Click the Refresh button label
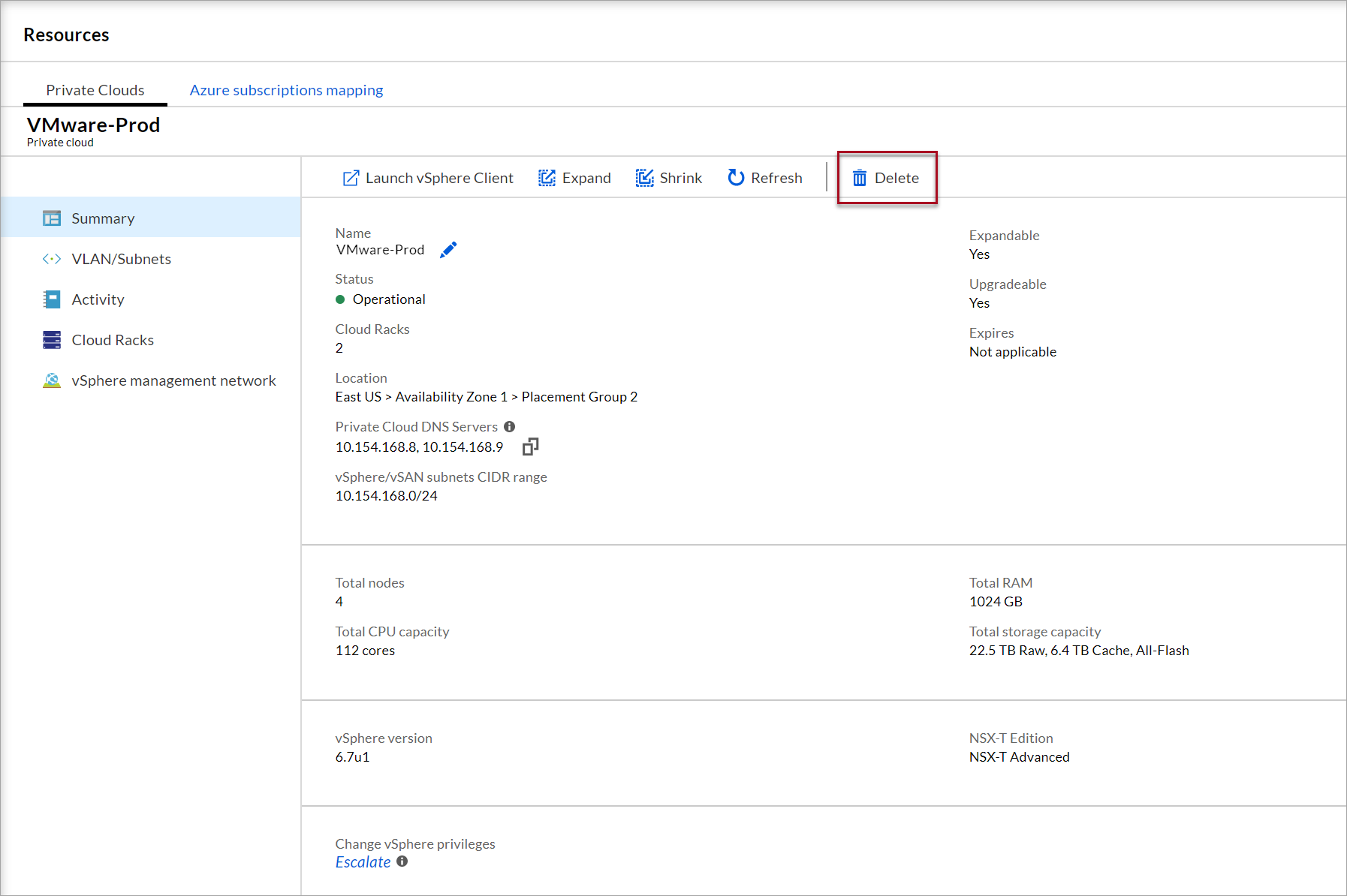1347x896 pixels. point(776,178)
